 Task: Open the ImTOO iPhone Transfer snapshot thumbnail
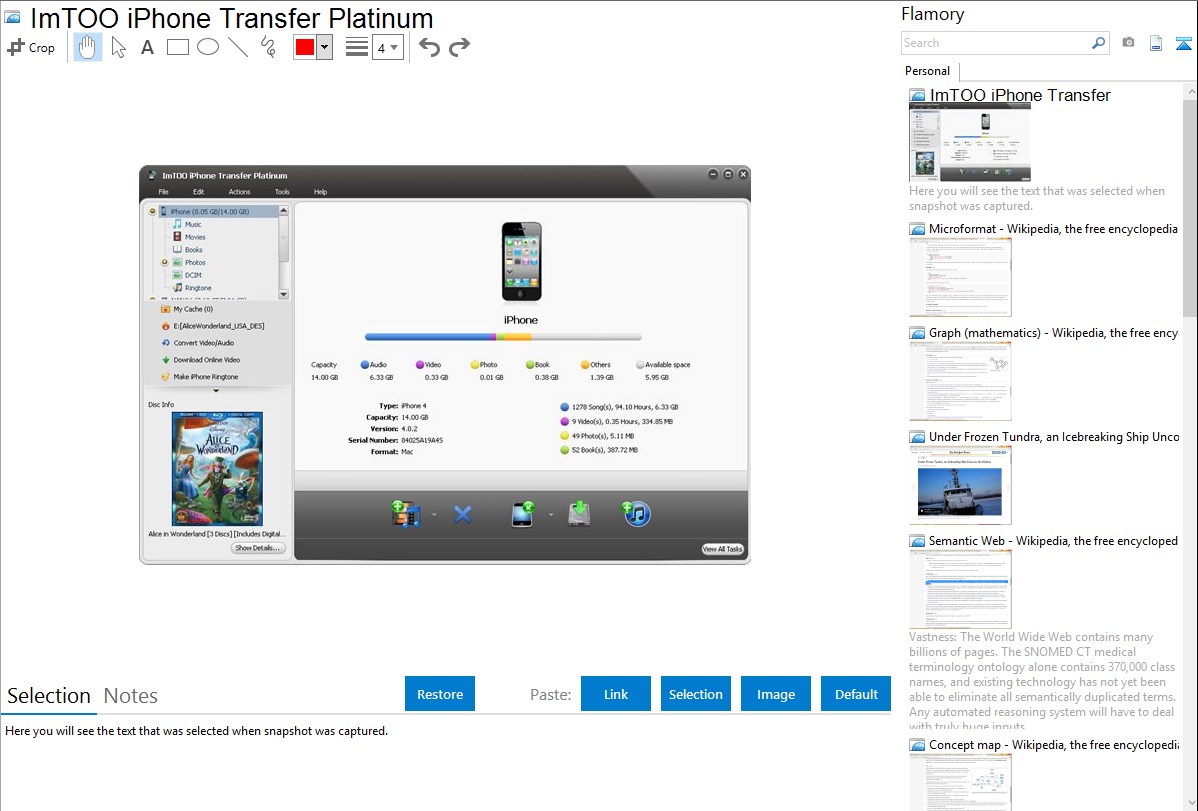[970, 143]
